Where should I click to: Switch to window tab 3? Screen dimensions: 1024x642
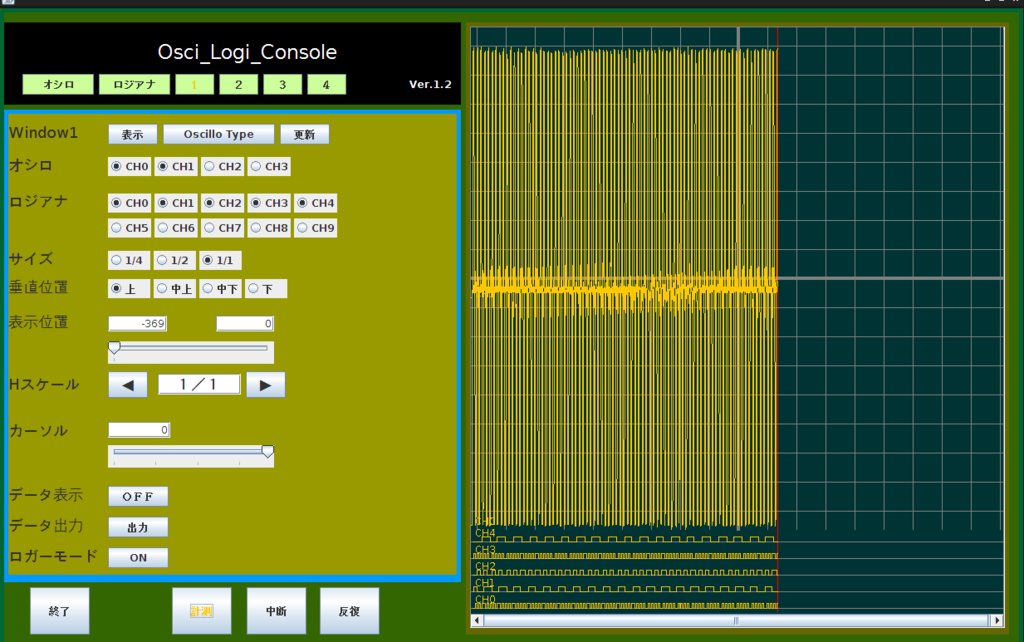point(283,84)
